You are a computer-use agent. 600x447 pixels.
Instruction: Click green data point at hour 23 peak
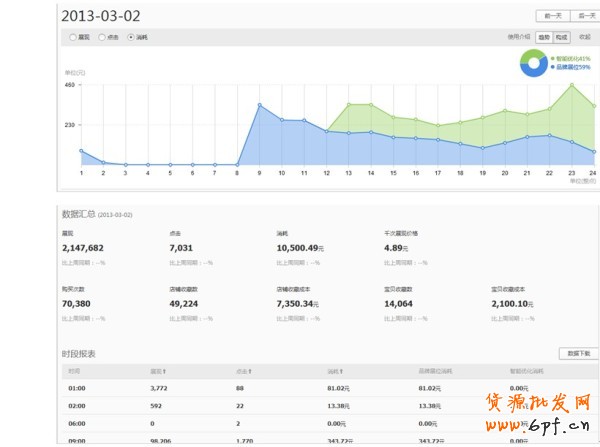572,85
